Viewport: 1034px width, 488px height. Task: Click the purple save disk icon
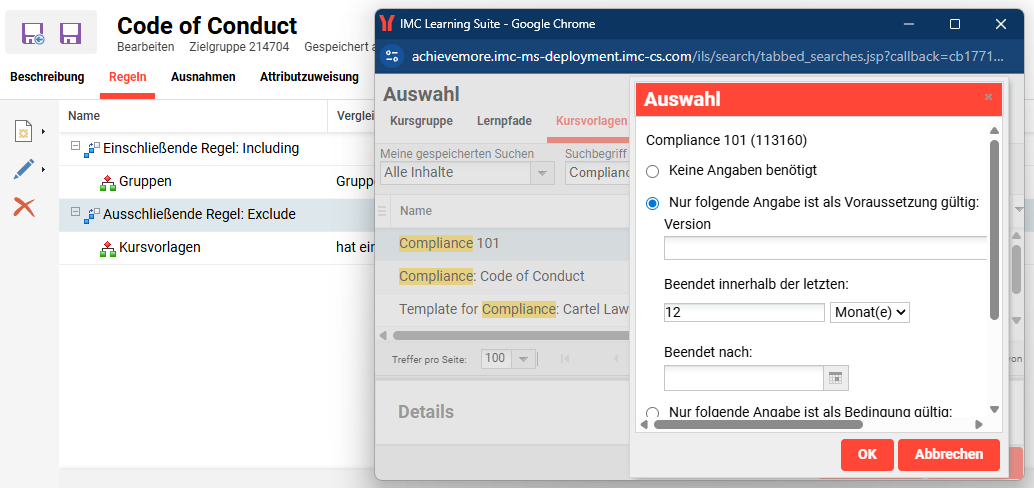[x=70, y=35]
